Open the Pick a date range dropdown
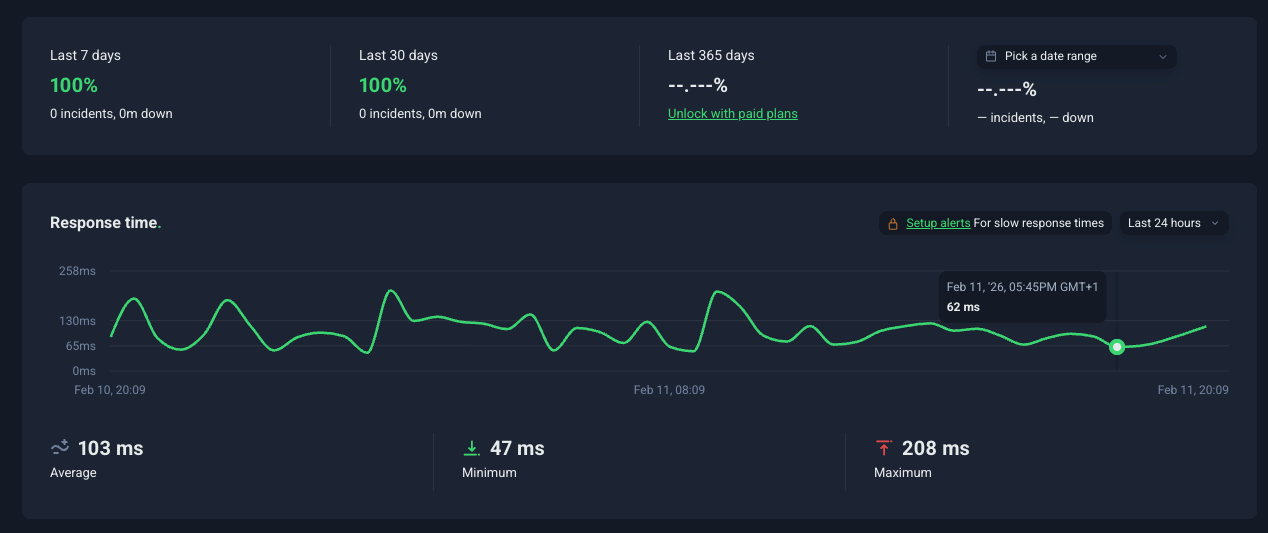 tap(1076, 57)
